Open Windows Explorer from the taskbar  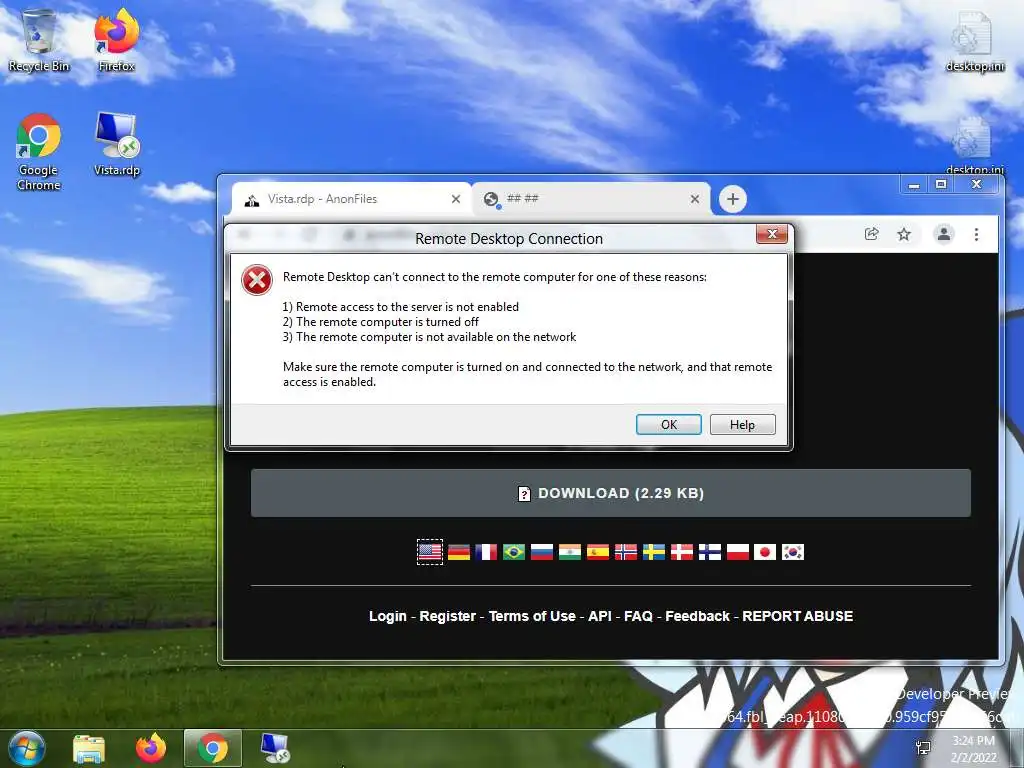coord(89,748)
